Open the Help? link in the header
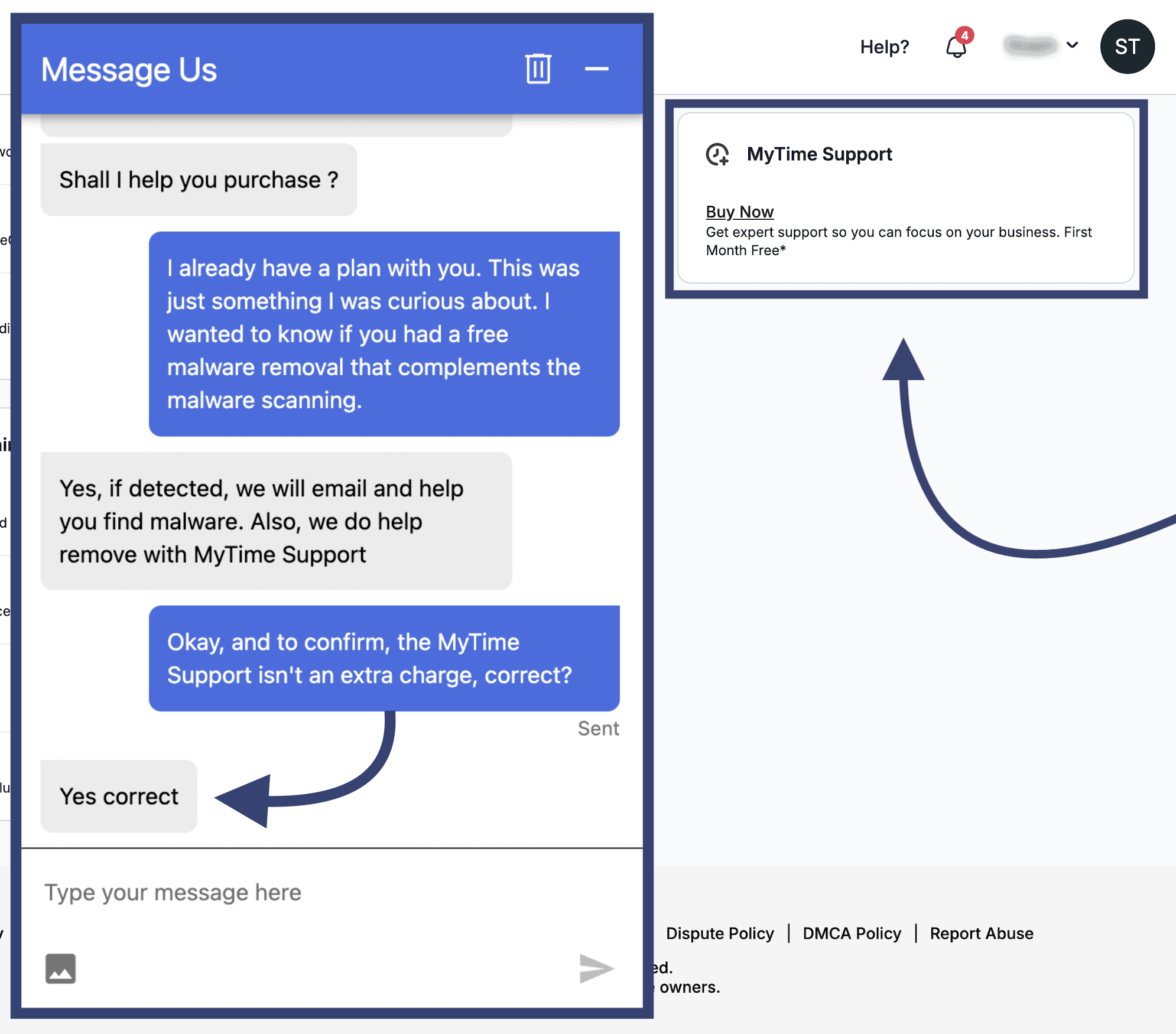The width and height of the screenshot is (1176, 1034). 884,47
